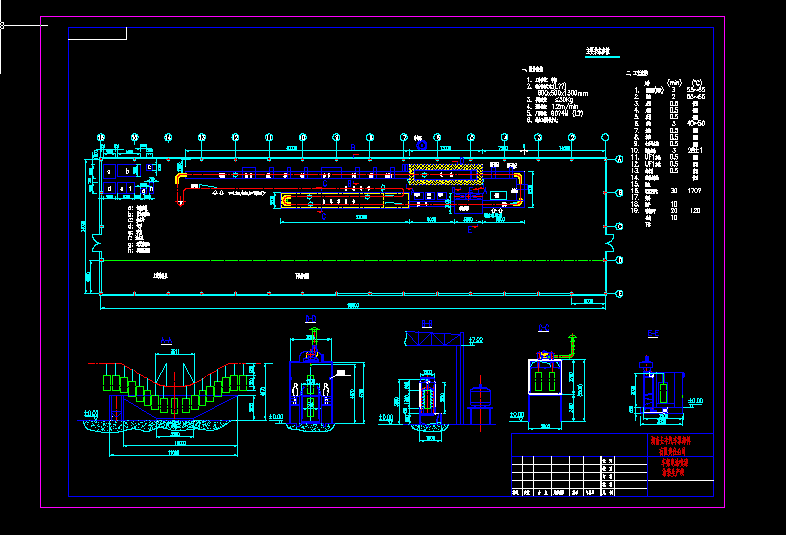This screenshot has height=535, width=786.
Task: Click the A-A section view label
Action: point(166,341)
